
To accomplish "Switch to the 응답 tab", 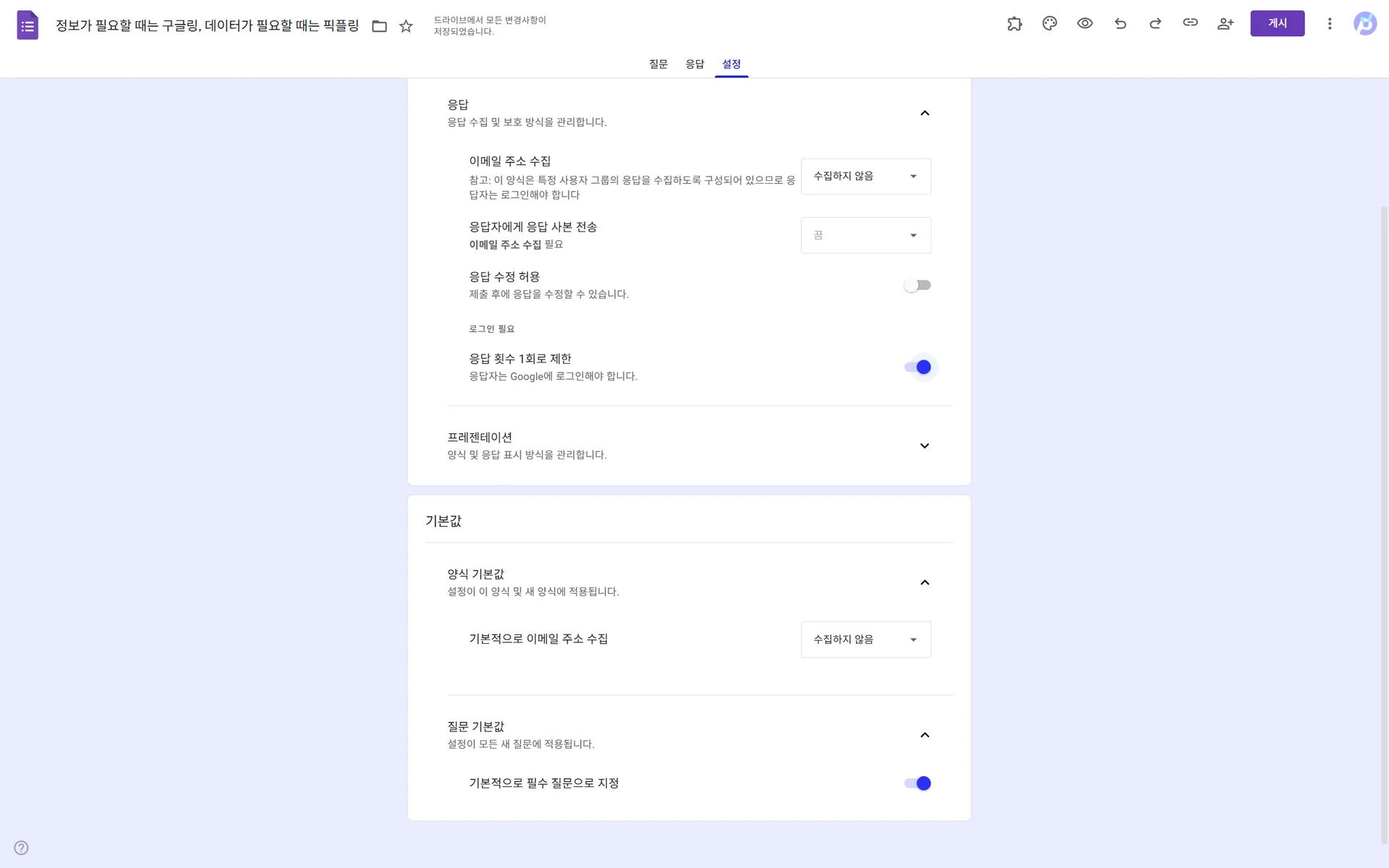I will coord(694,64).
